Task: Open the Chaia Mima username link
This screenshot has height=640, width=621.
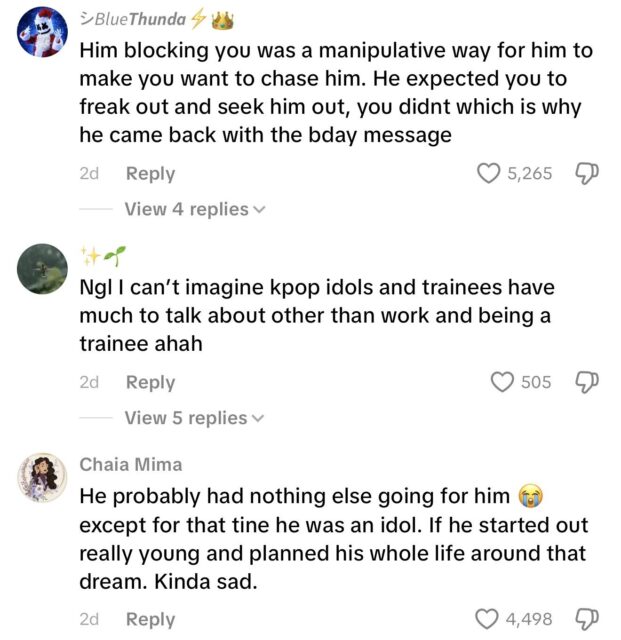Action: tap(130, 464)
